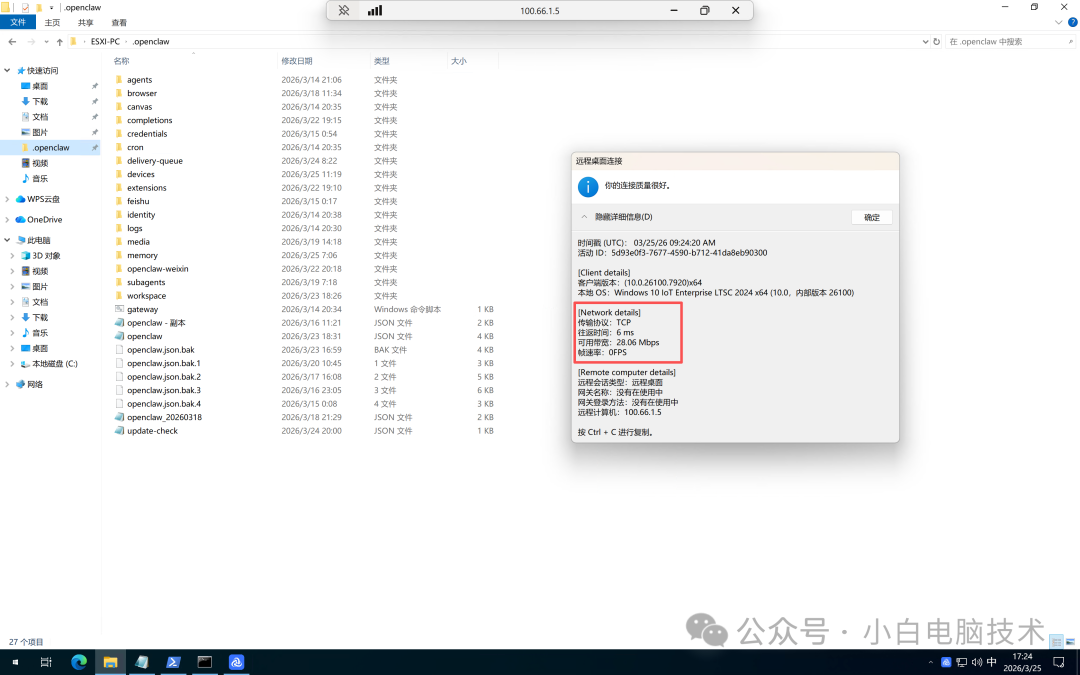Screen dimensions: 1080x675
Task: Open the terminal window taskbar icon
Action: pos(205,662)
